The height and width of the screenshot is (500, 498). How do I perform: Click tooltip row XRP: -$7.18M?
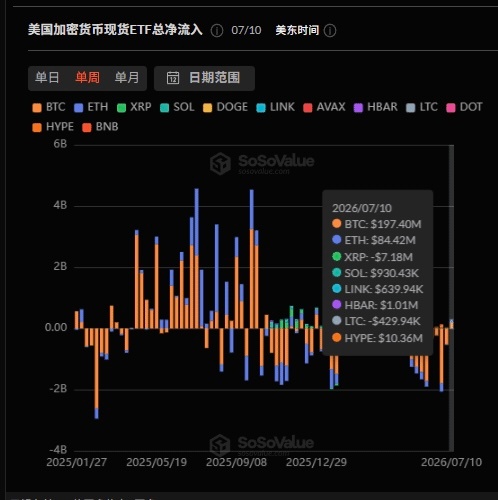pos(373,257)
